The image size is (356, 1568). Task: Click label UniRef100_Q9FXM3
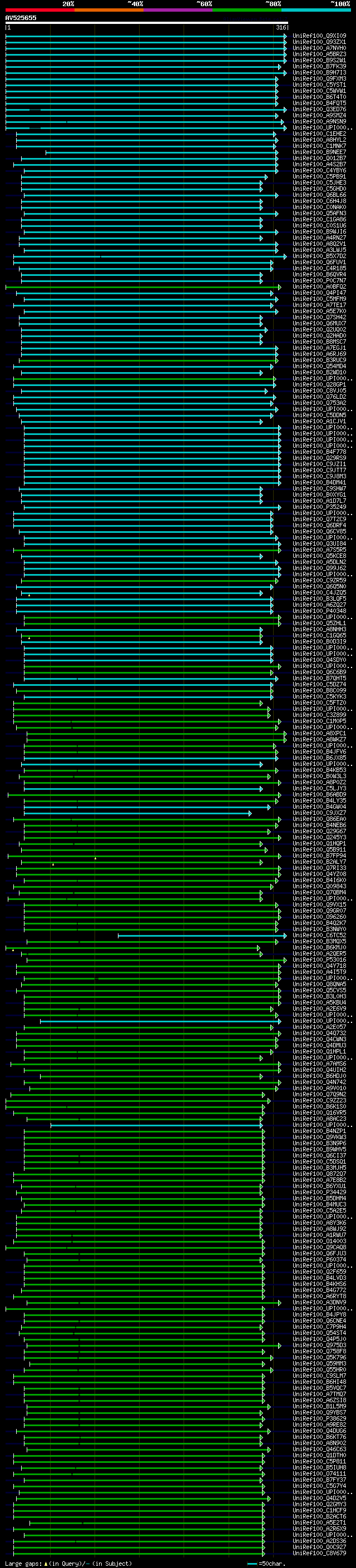point(319,78)
